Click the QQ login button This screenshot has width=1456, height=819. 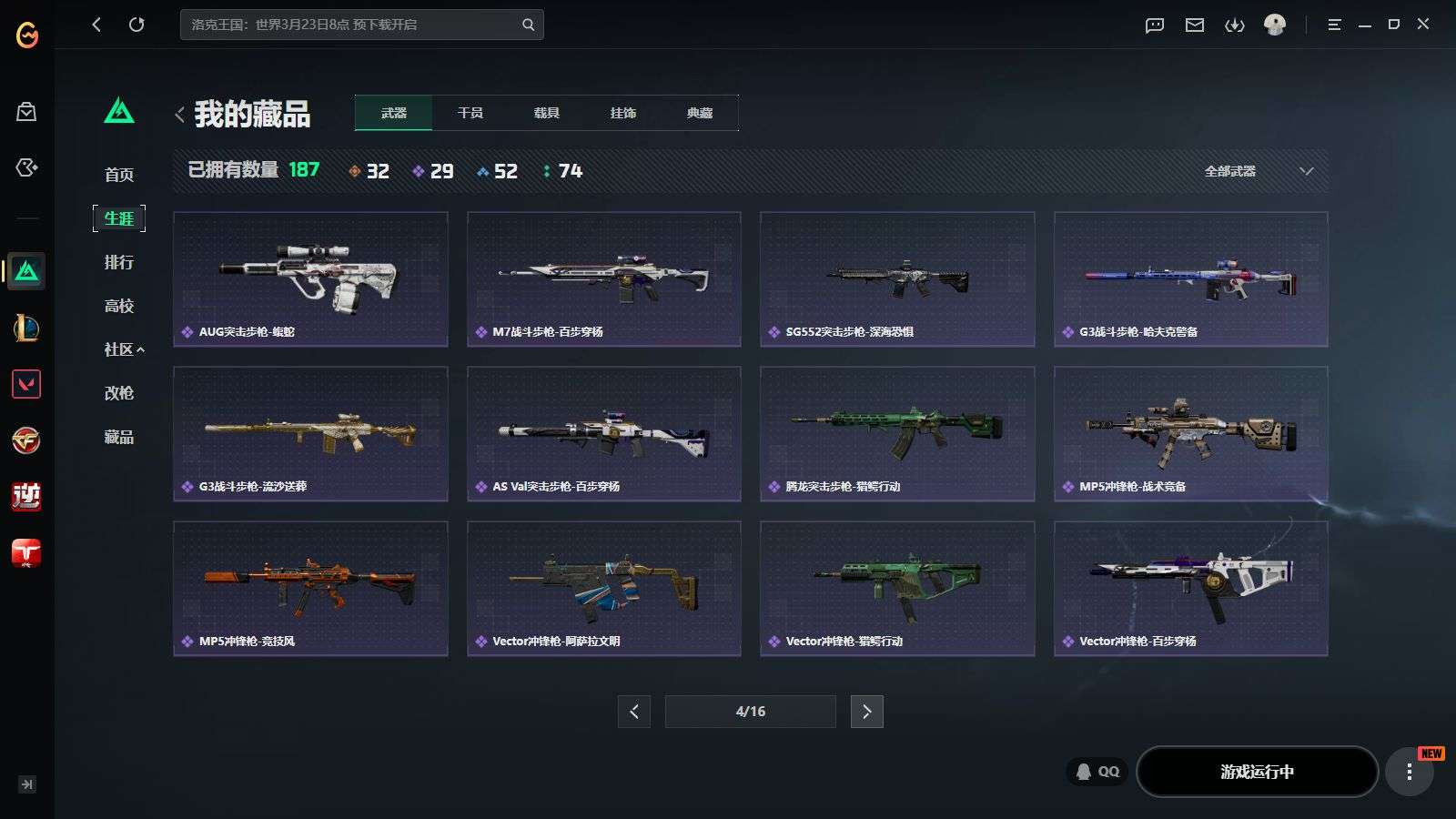(1097, 772)
